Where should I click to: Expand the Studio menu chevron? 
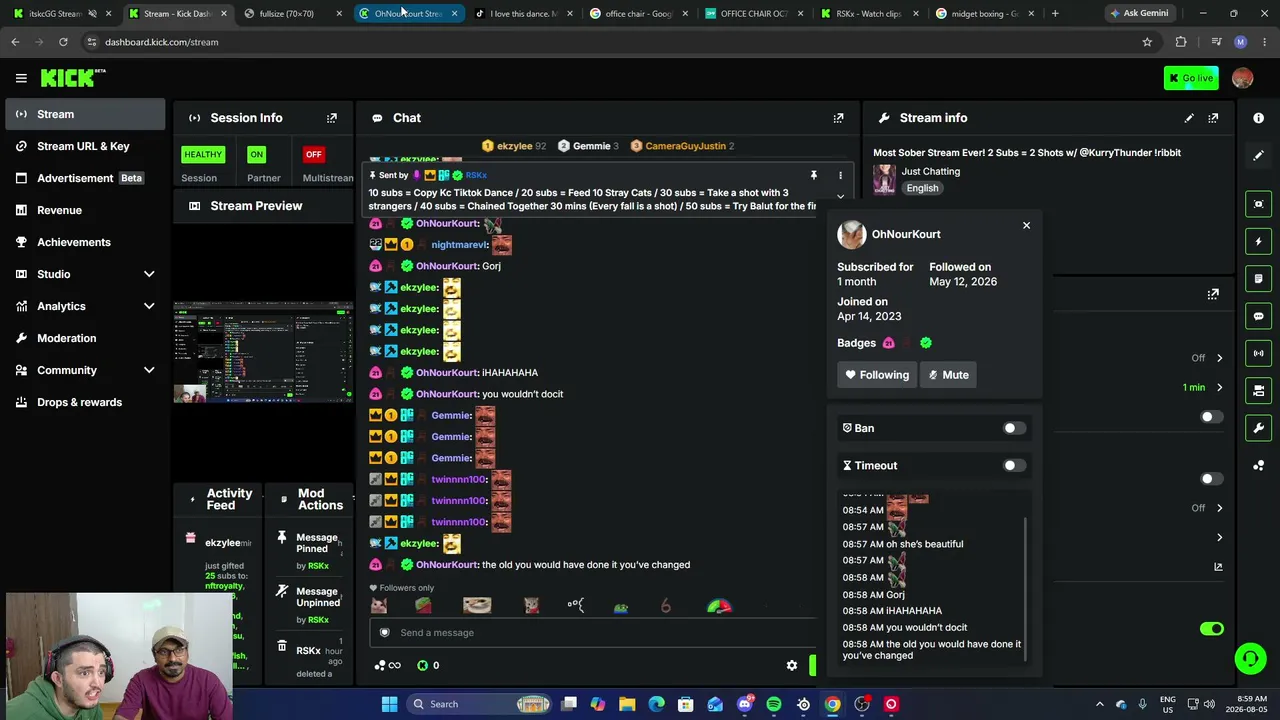pos(149,274)
